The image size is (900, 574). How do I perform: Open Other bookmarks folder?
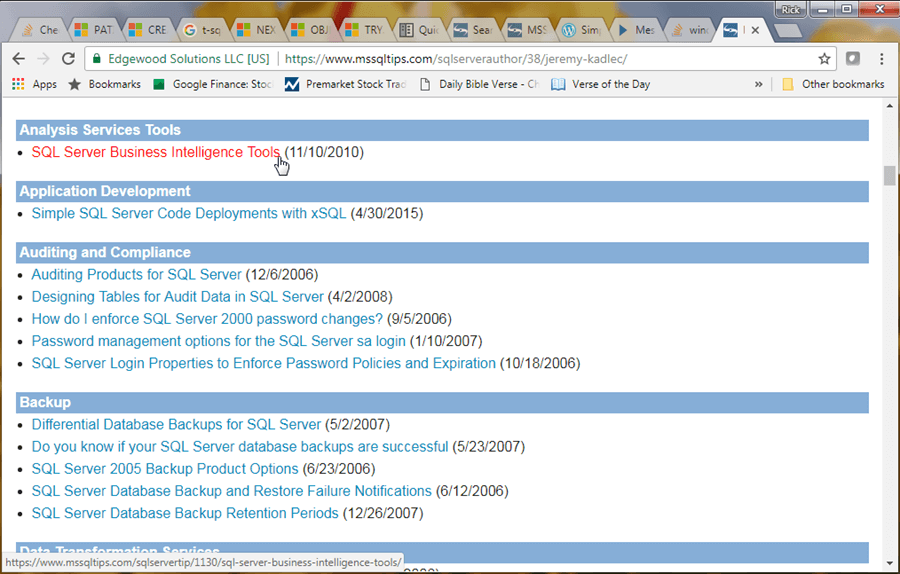click(833, 84)
